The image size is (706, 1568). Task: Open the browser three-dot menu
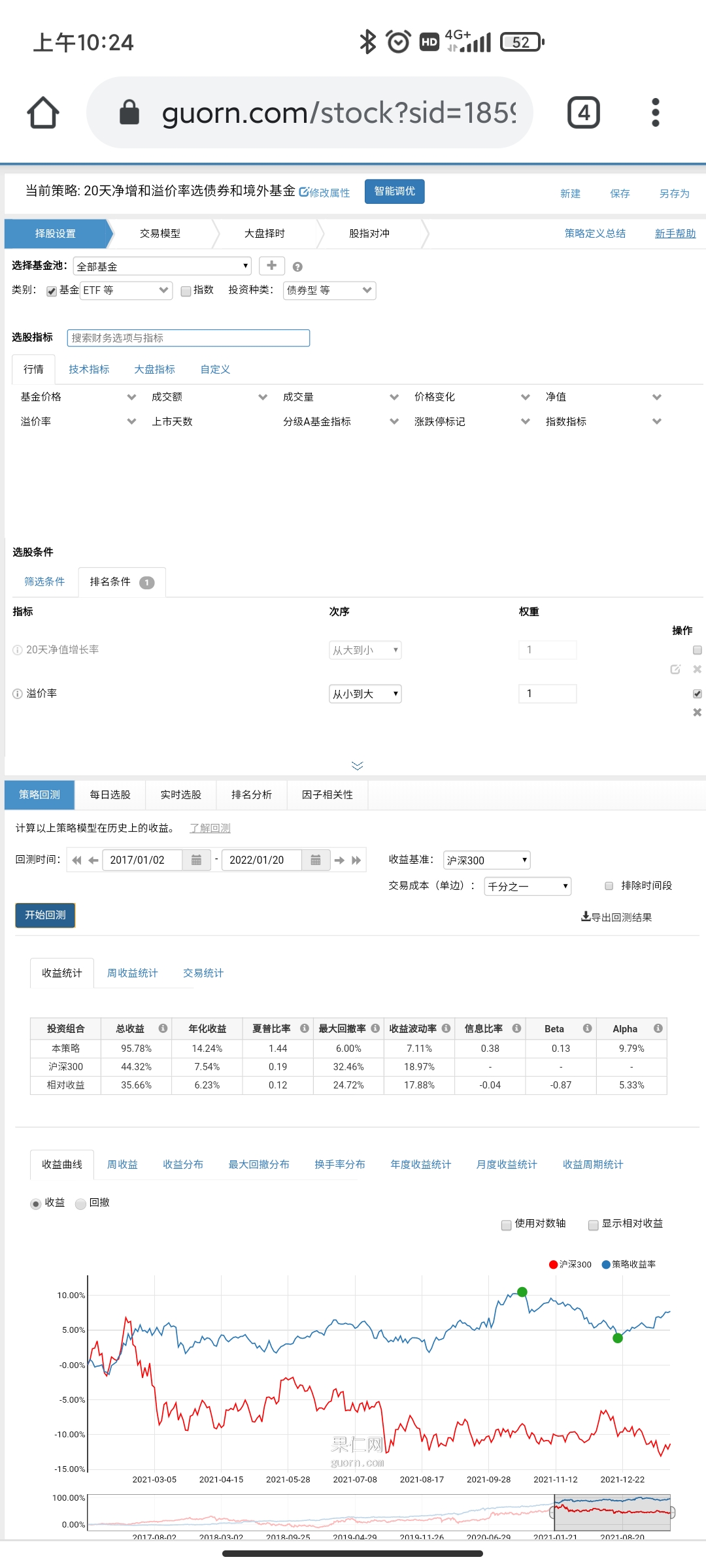656,112
